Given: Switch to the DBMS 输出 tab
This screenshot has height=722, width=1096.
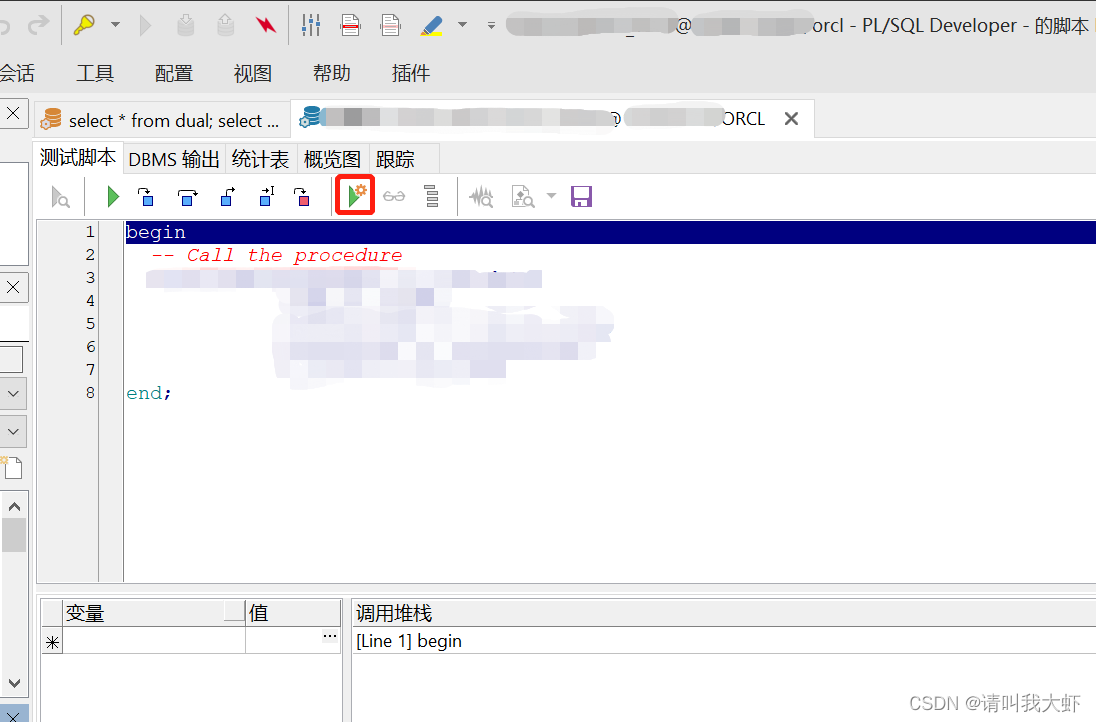Looking at the screenshot, I should [x=174, y=158].
